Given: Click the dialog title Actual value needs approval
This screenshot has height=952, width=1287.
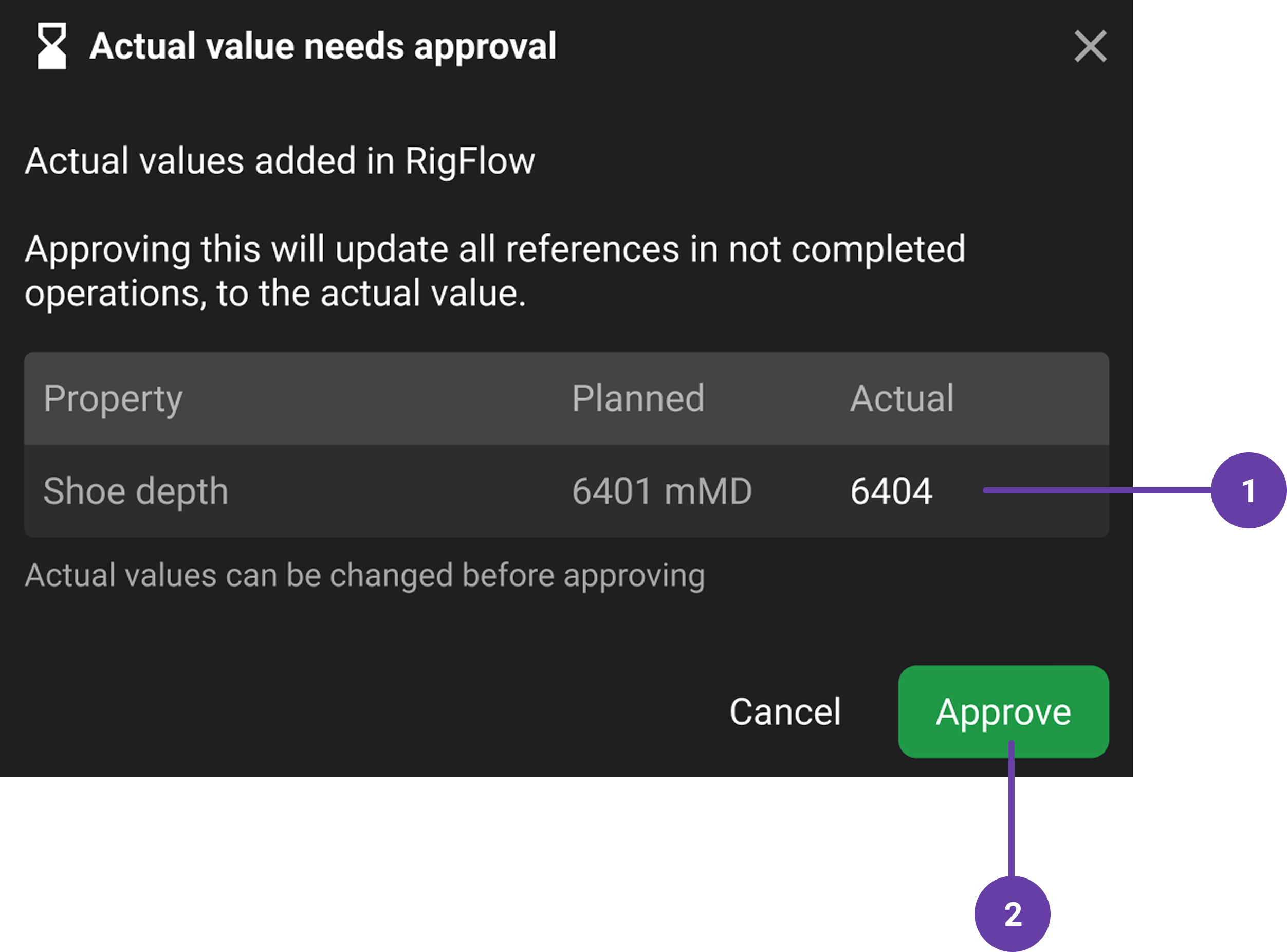Looking at the screenshot, I should click(324, 46).
